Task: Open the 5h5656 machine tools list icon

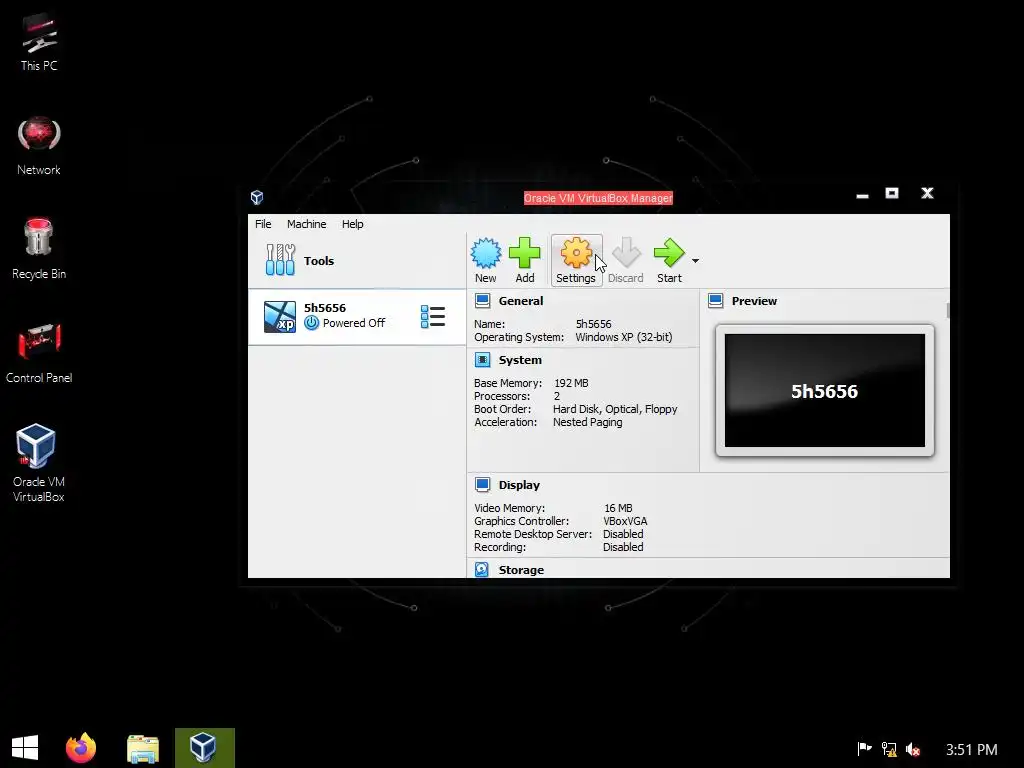Action: coord(432,317)
